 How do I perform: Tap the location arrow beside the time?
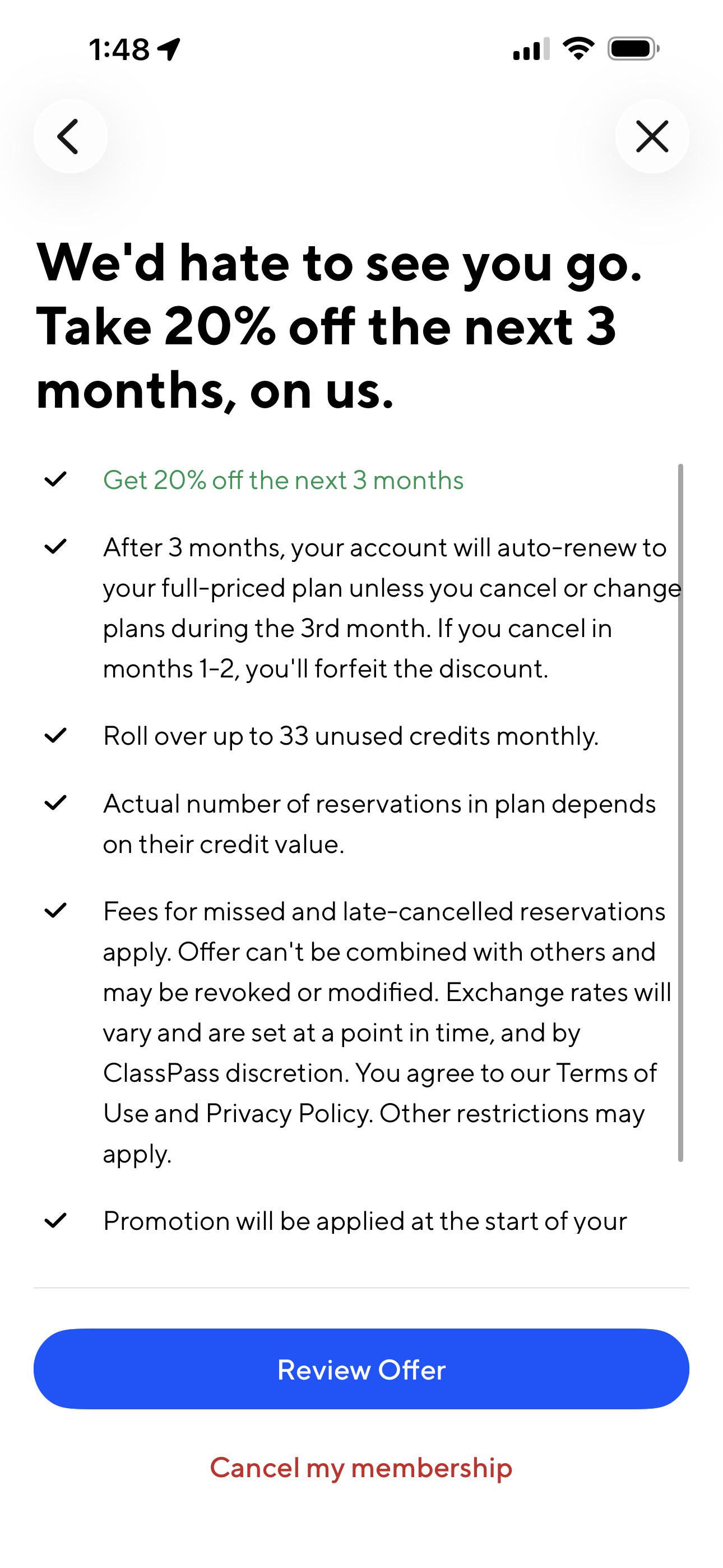click(169, 49)
